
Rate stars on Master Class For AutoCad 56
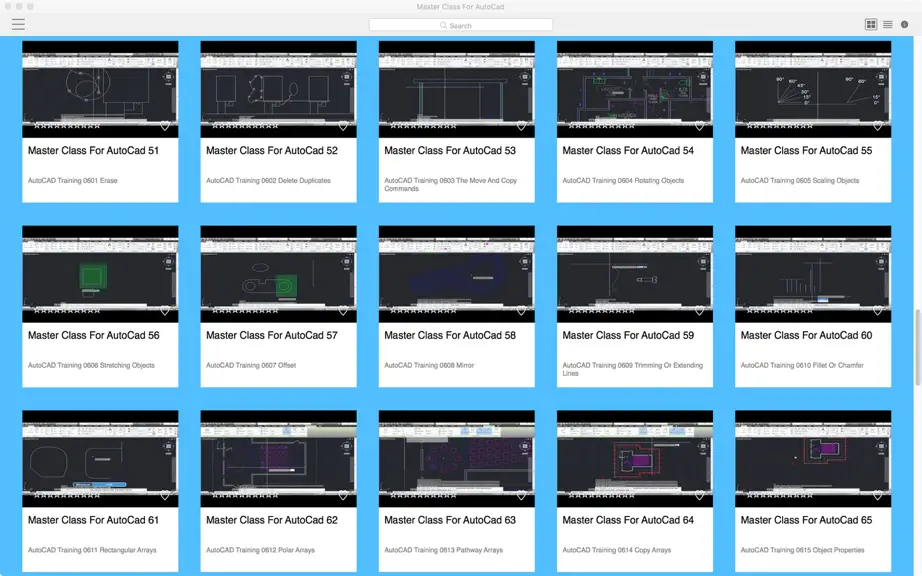pyautogui.click(x=67, y=310)
